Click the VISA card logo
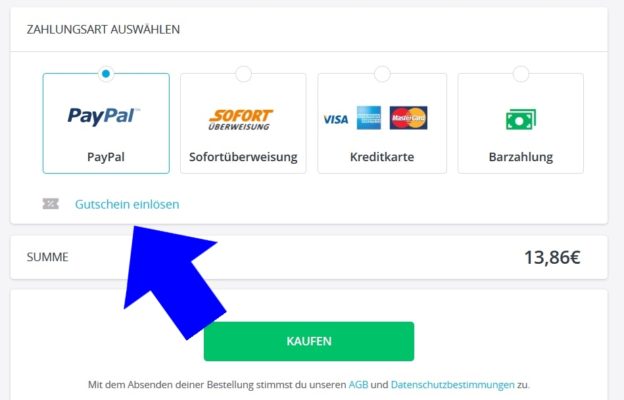 [335, 119]
